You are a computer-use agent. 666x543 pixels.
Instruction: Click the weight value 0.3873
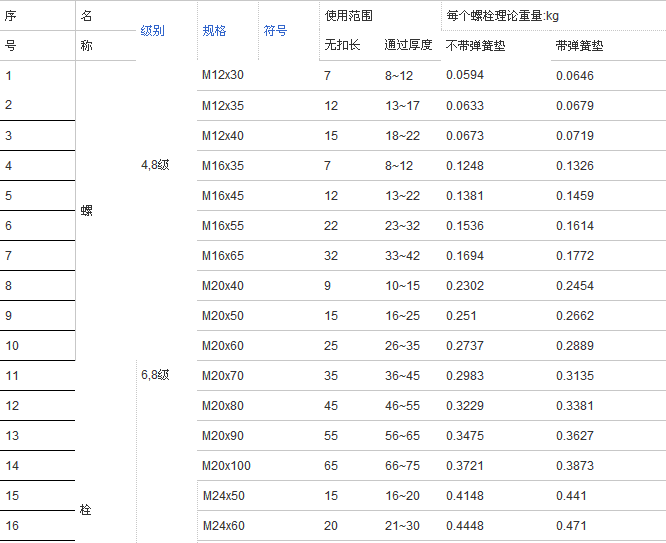[x=574, y=466]
